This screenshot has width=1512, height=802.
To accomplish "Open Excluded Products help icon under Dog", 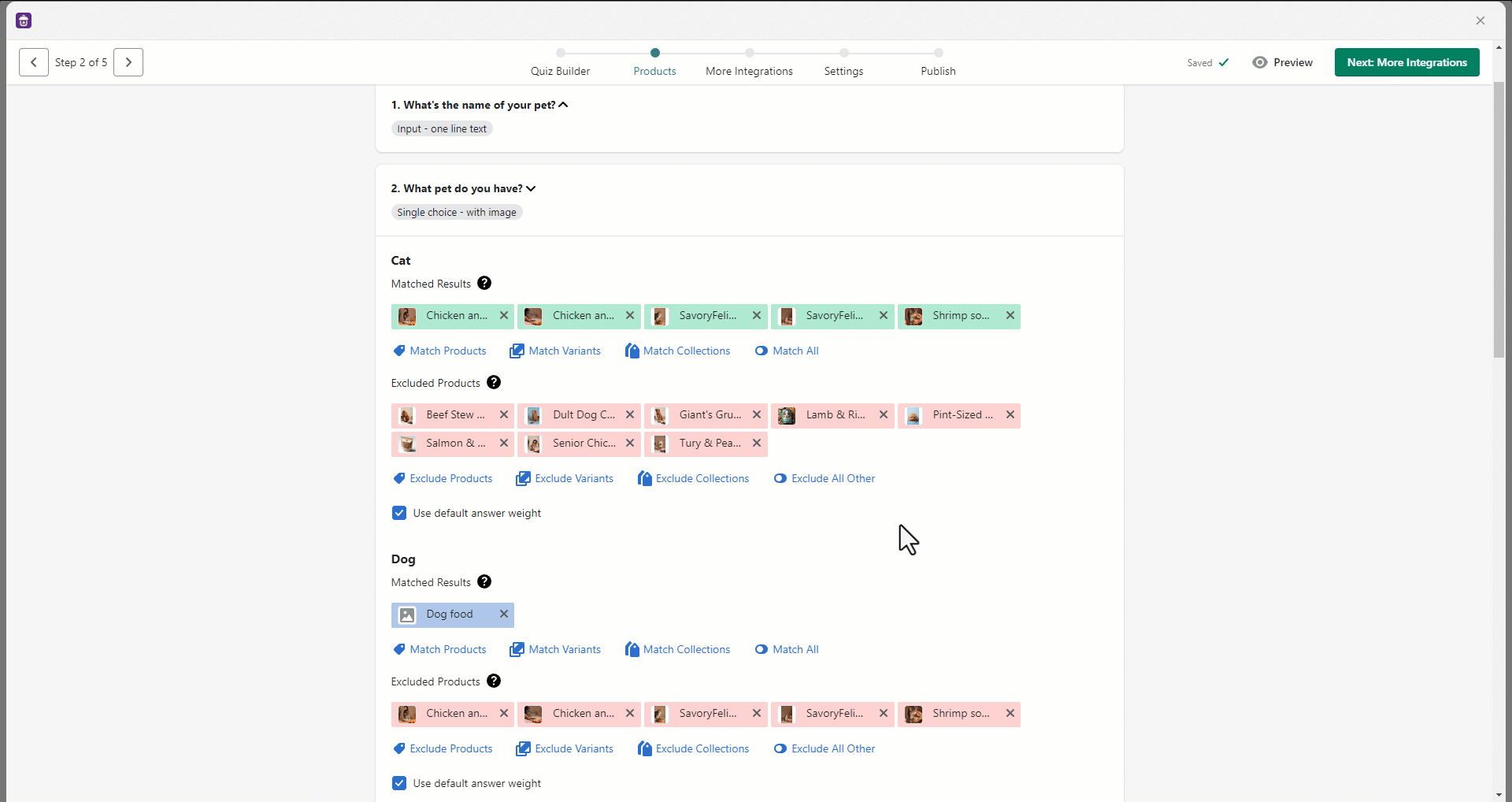I will 494,681.
